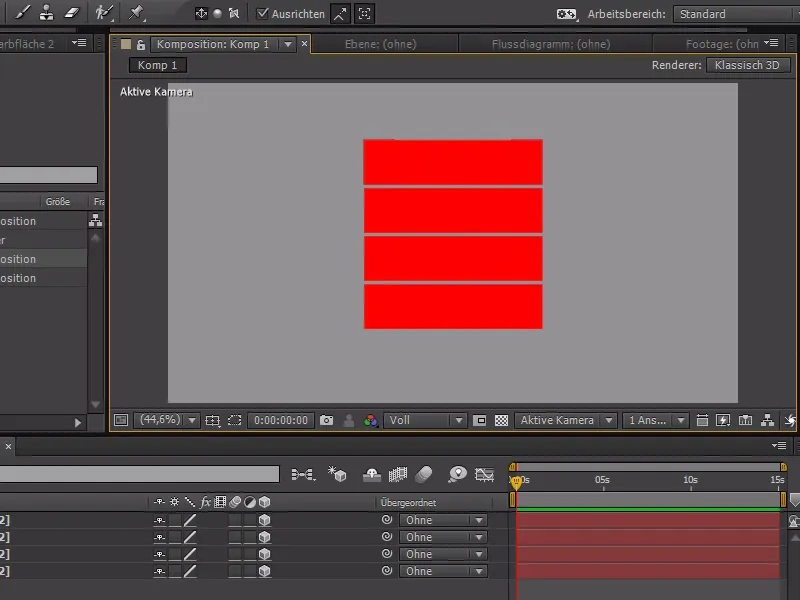Image resolution: width=800 pixels, height=600 pixels.
Task: Toggle the transparency grid icon
Action: (x=501, y=421)
